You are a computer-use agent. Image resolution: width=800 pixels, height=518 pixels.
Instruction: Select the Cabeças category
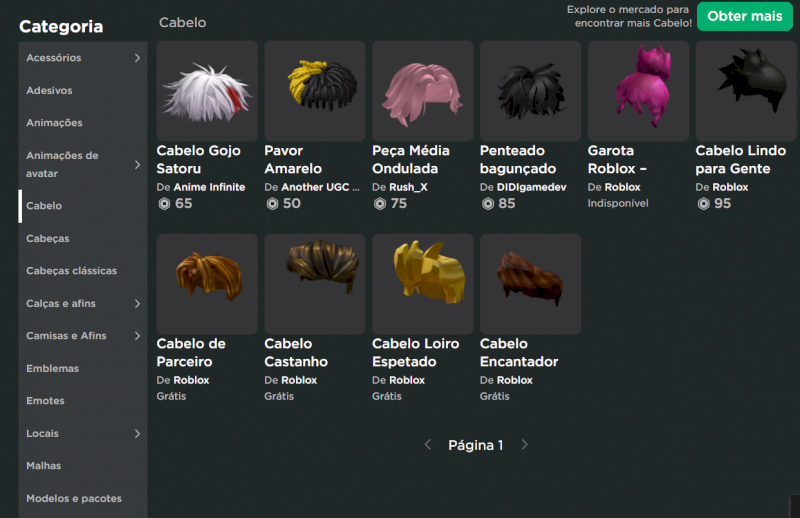tap(83, 238)
